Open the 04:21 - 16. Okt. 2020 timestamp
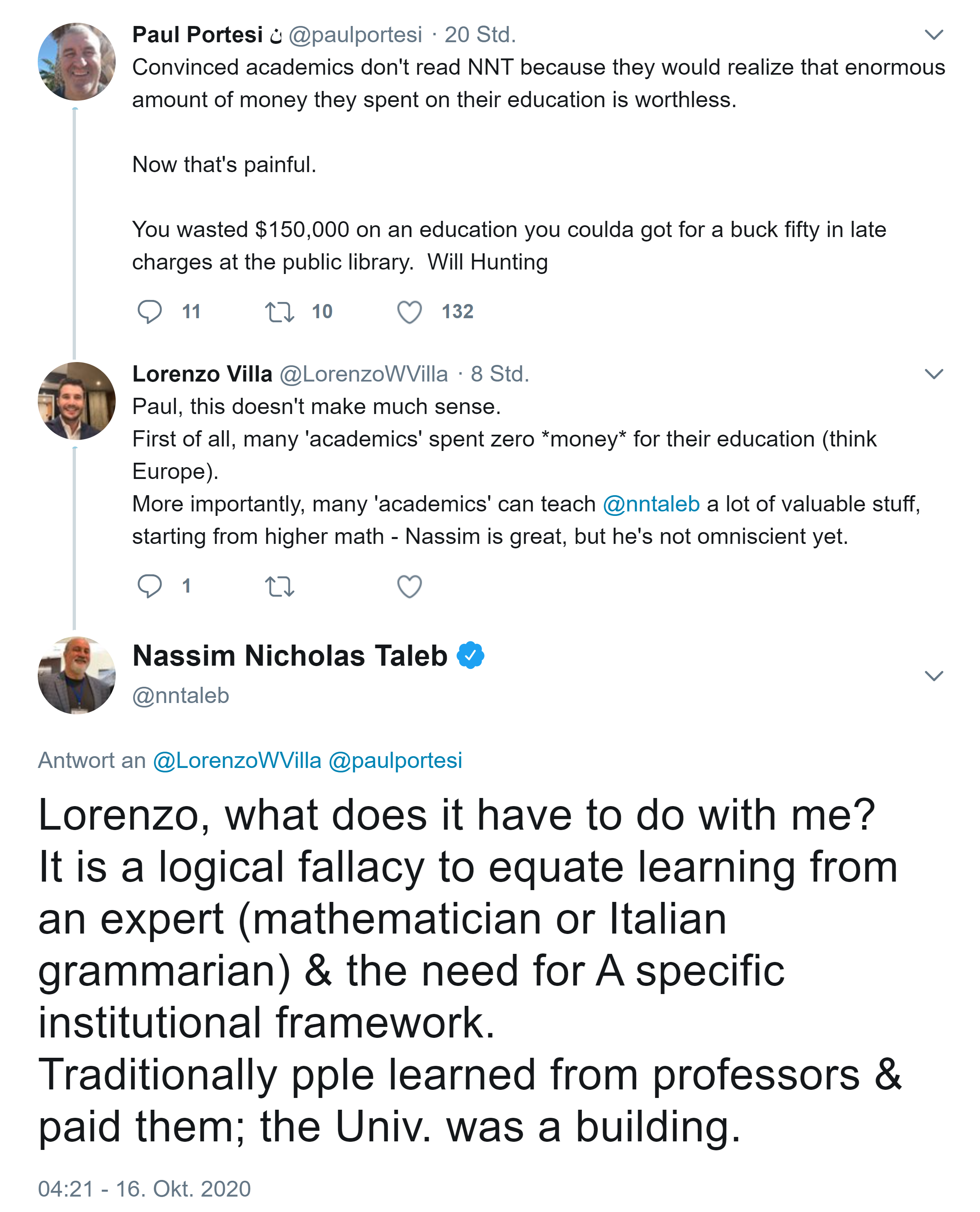This screenshot has width=980, height=1212. (145, 1188)
